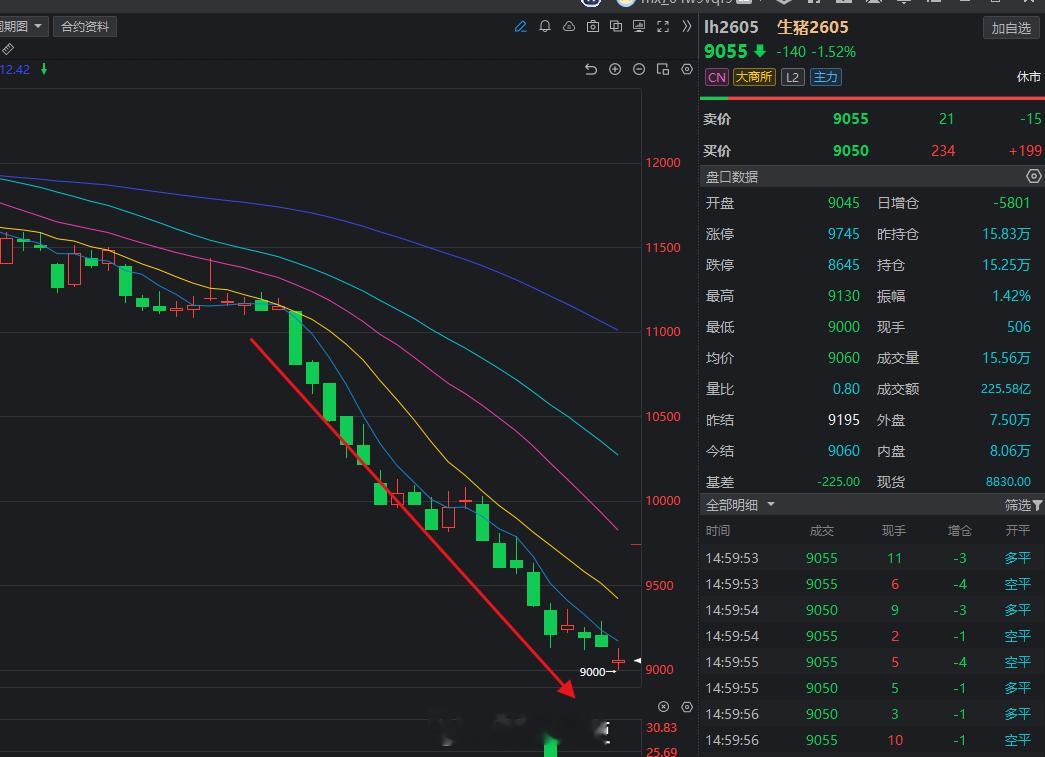Image resolution: width=1045 pixels, height=757 pixels.
Task: Click 加自选 to add watchlist
Action: [x=1011, y=28]
